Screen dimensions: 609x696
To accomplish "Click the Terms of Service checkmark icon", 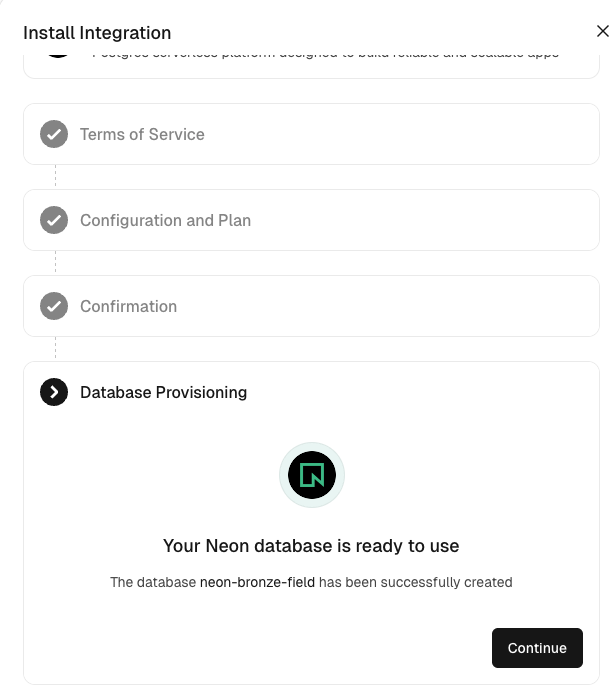I will pyautogui.click(x=54, y=134).
